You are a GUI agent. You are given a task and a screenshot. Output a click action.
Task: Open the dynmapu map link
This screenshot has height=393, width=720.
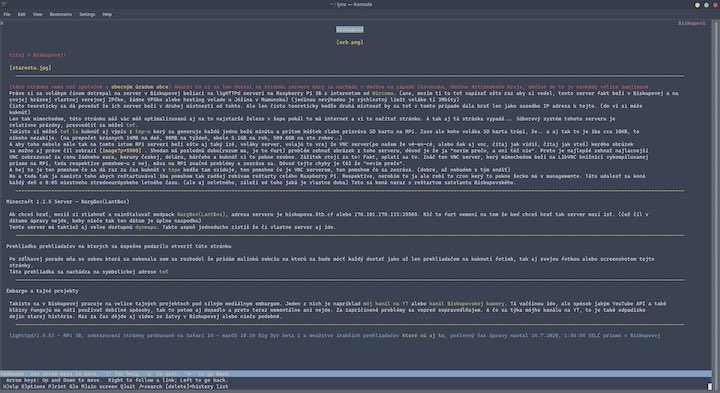tap(146, 227)
